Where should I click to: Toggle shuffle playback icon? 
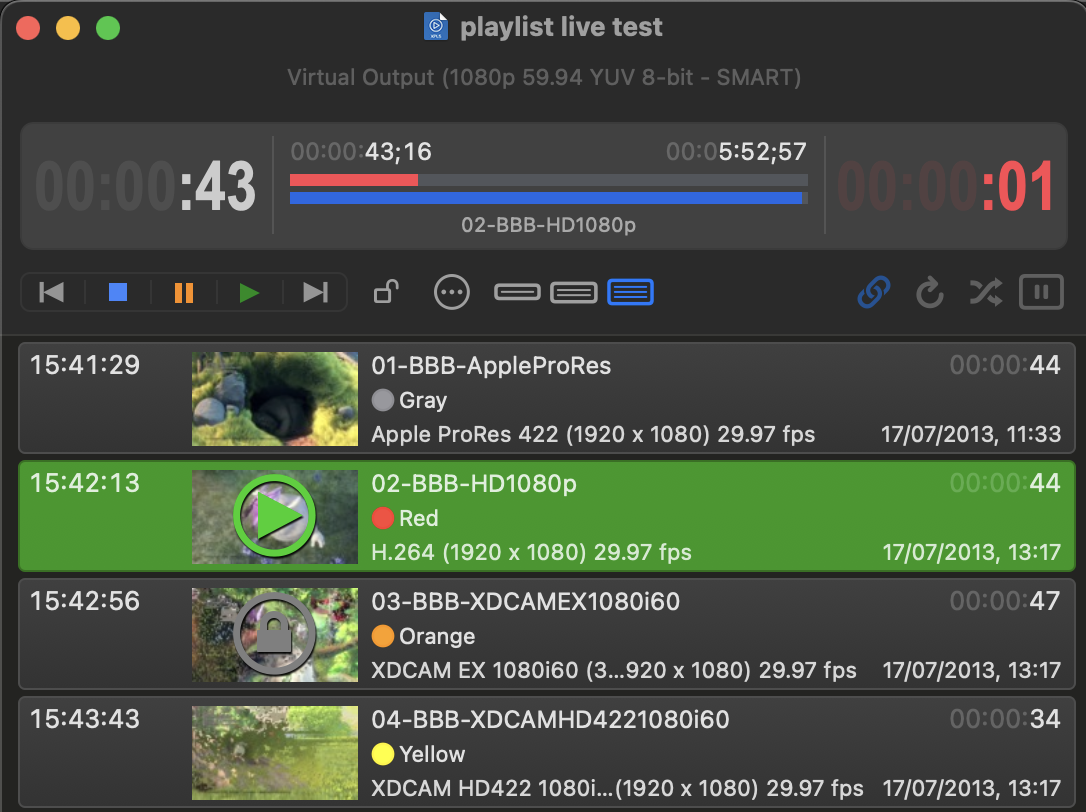pyautogui.click(x=986, y=292)
